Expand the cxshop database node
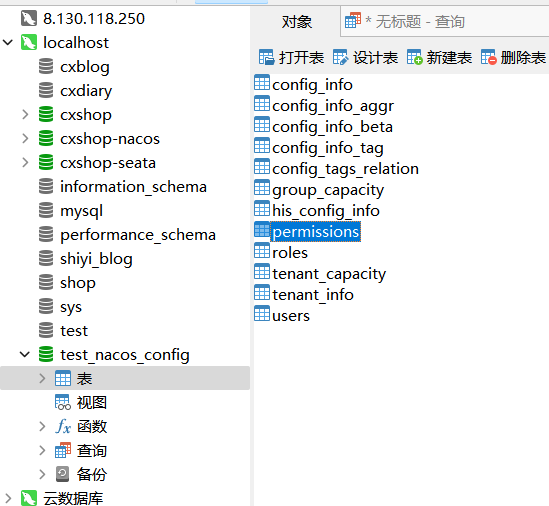 point(25,115)
